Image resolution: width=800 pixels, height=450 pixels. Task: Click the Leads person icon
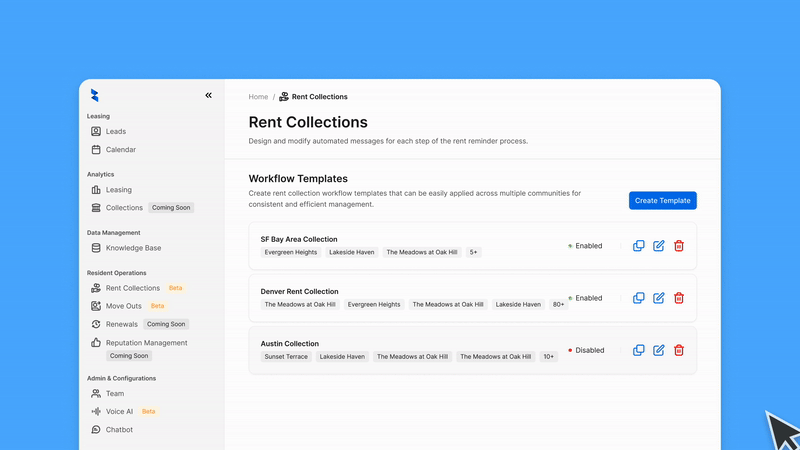(96, 131)
